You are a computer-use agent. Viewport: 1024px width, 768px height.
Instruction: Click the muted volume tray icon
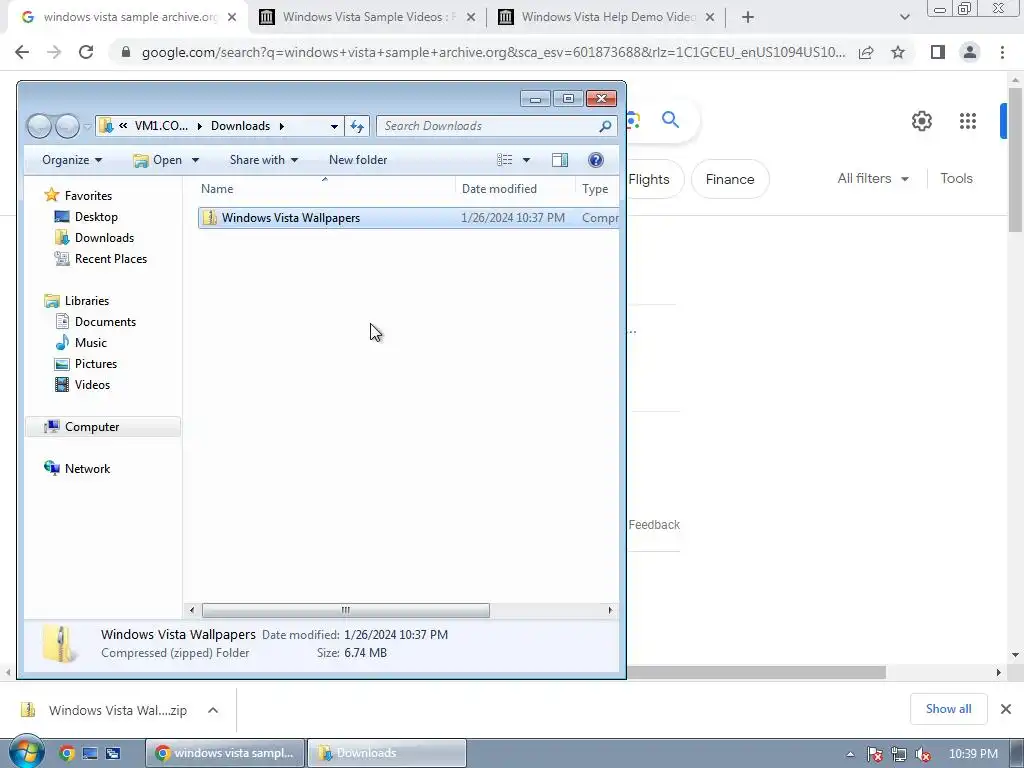click(923, 754)
